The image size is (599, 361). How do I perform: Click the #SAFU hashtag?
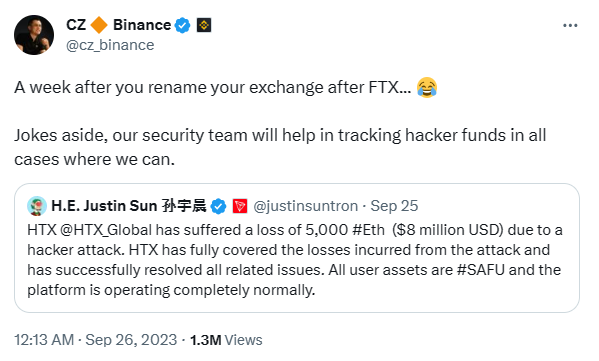click(481, 270)
